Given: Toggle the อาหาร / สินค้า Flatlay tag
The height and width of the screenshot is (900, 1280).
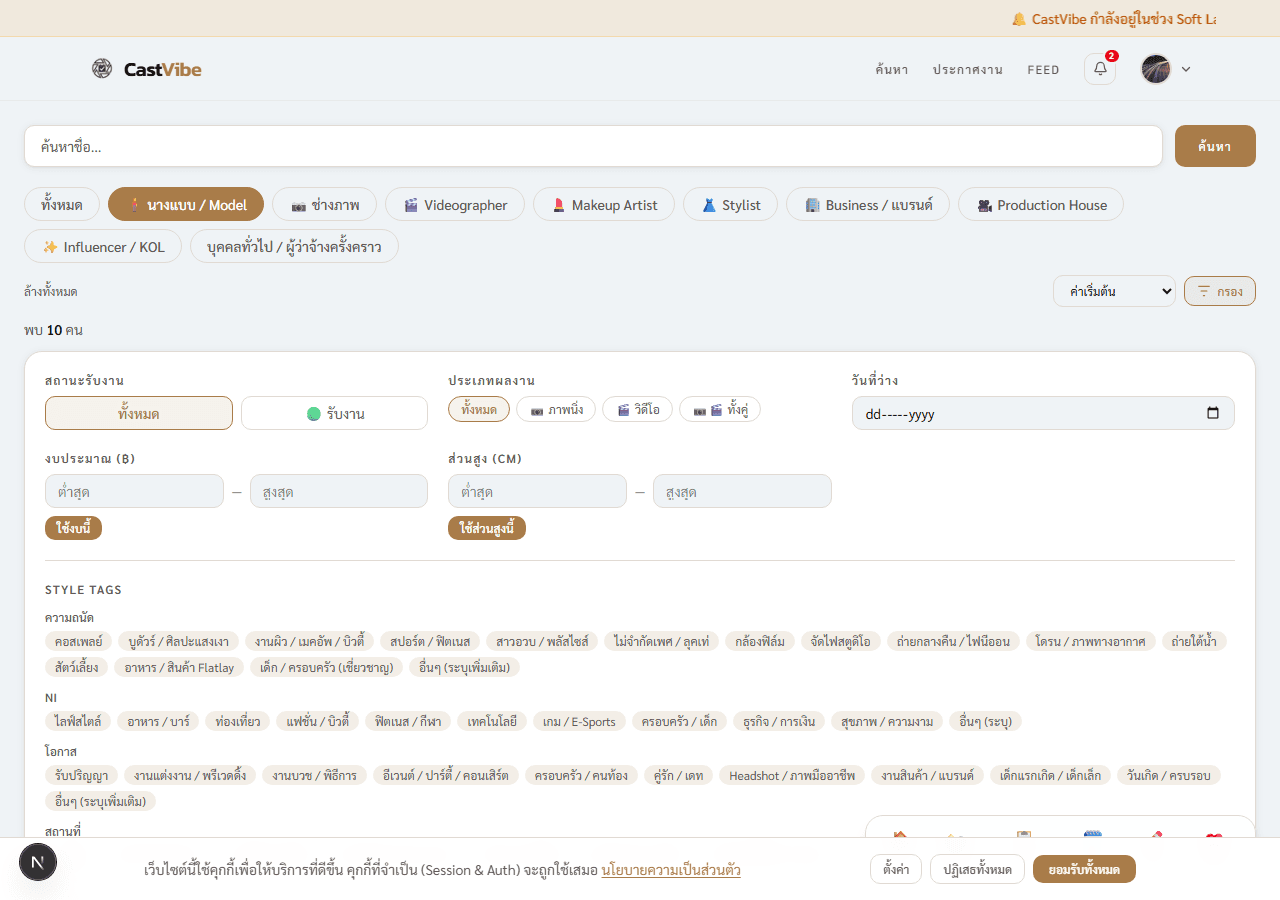Looking at the screenshot, I should [x=178, y=667].
